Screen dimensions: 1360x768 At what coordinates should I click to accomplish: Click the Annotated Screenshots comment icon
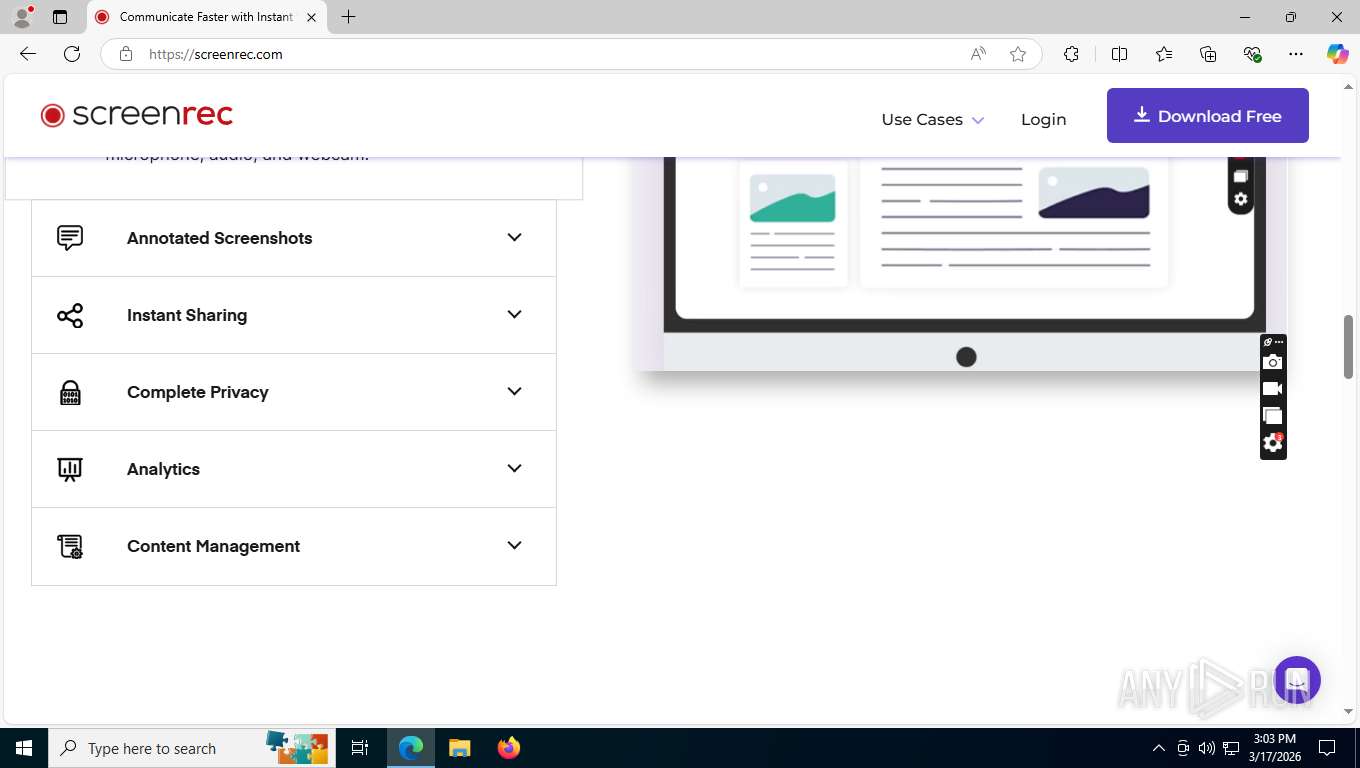[x=70, y=238]
